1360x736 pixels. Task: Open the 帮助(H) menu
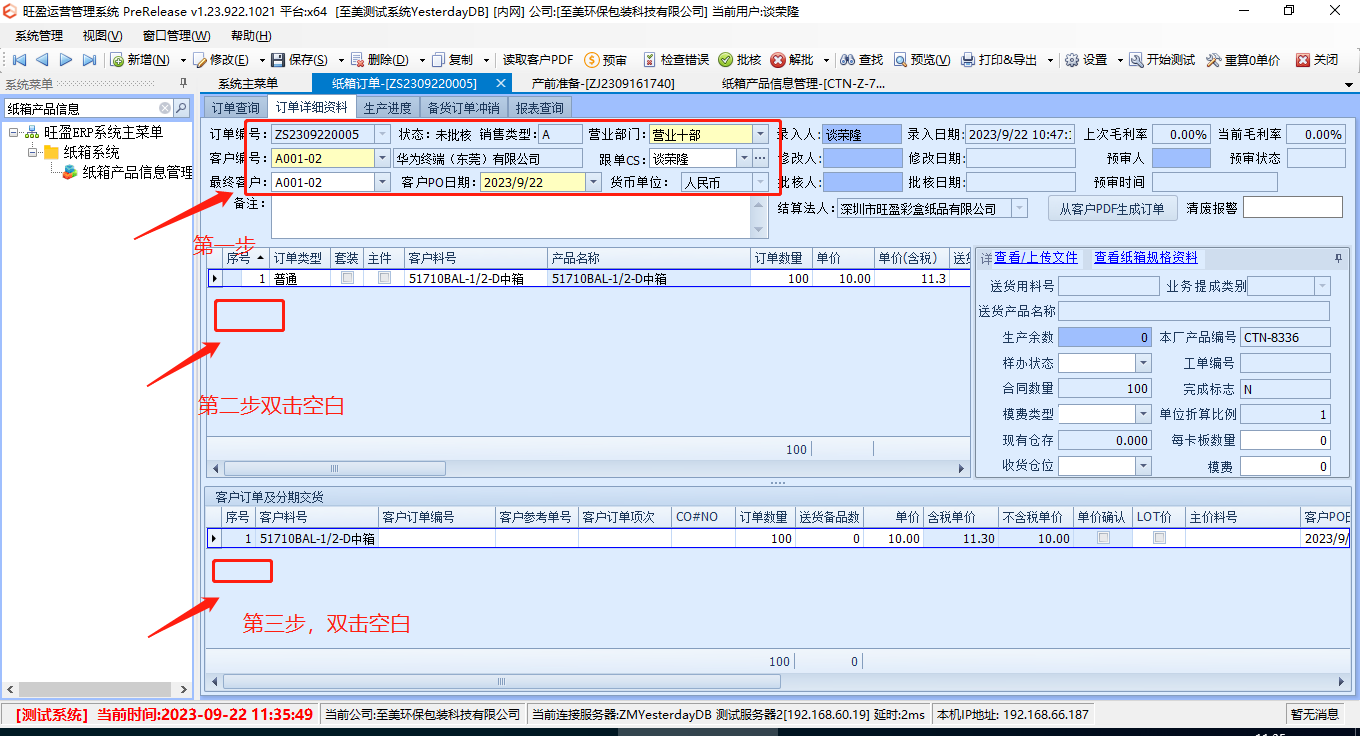pyautogui.click(x=249, y=35)
